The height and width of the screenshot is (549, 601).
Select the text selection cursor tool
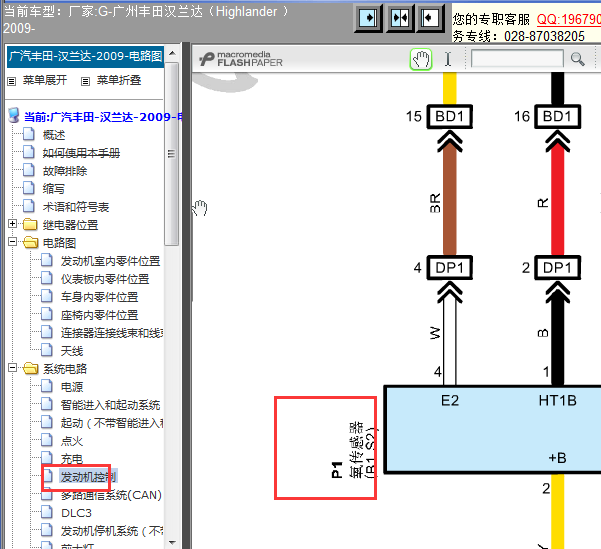(x=448, y=59)
